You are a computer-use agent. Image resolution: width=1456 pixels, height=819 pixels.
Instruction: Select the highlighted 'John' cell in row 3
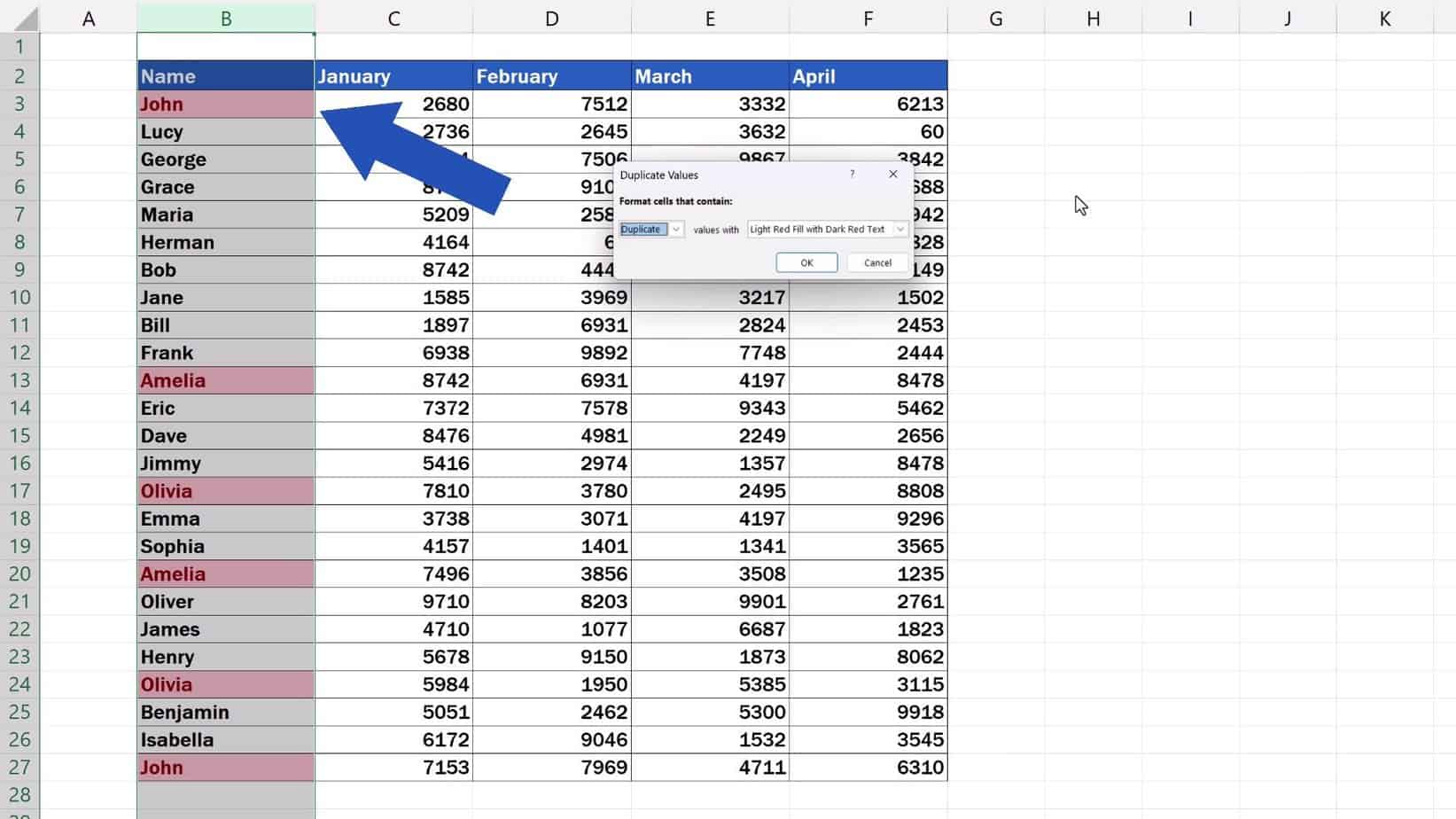(224, 104)
